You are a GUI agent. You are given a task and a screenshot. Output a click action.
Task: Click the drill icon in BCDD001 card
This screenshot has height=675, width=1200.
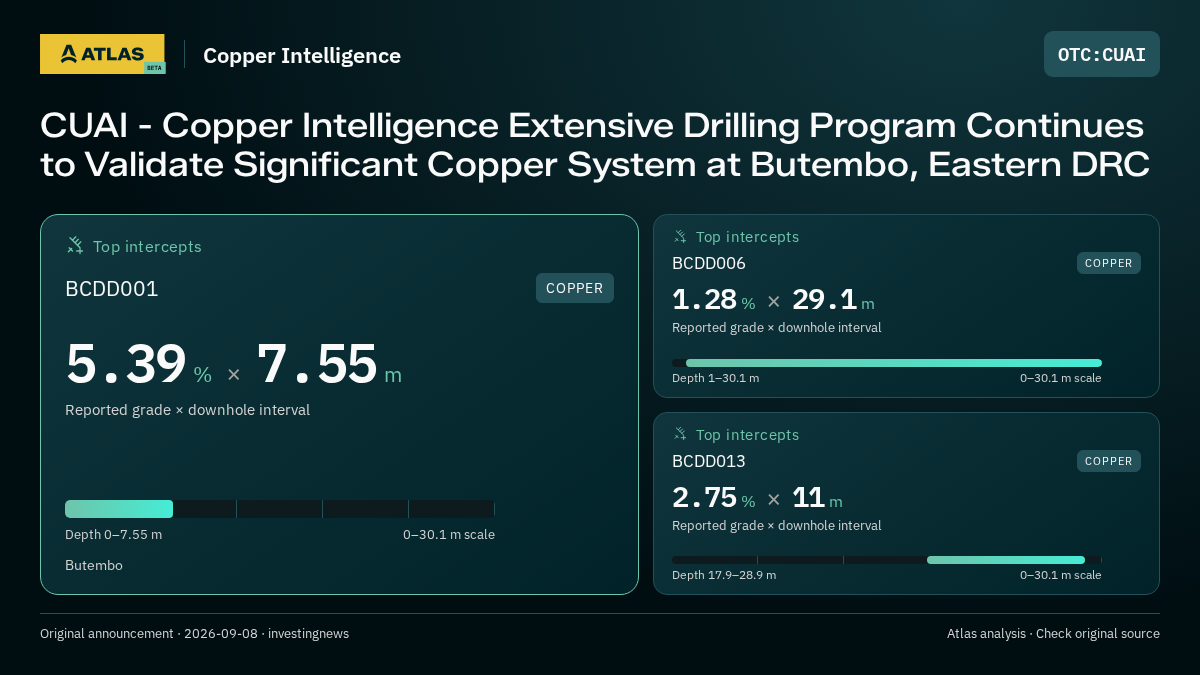[75, 245]
